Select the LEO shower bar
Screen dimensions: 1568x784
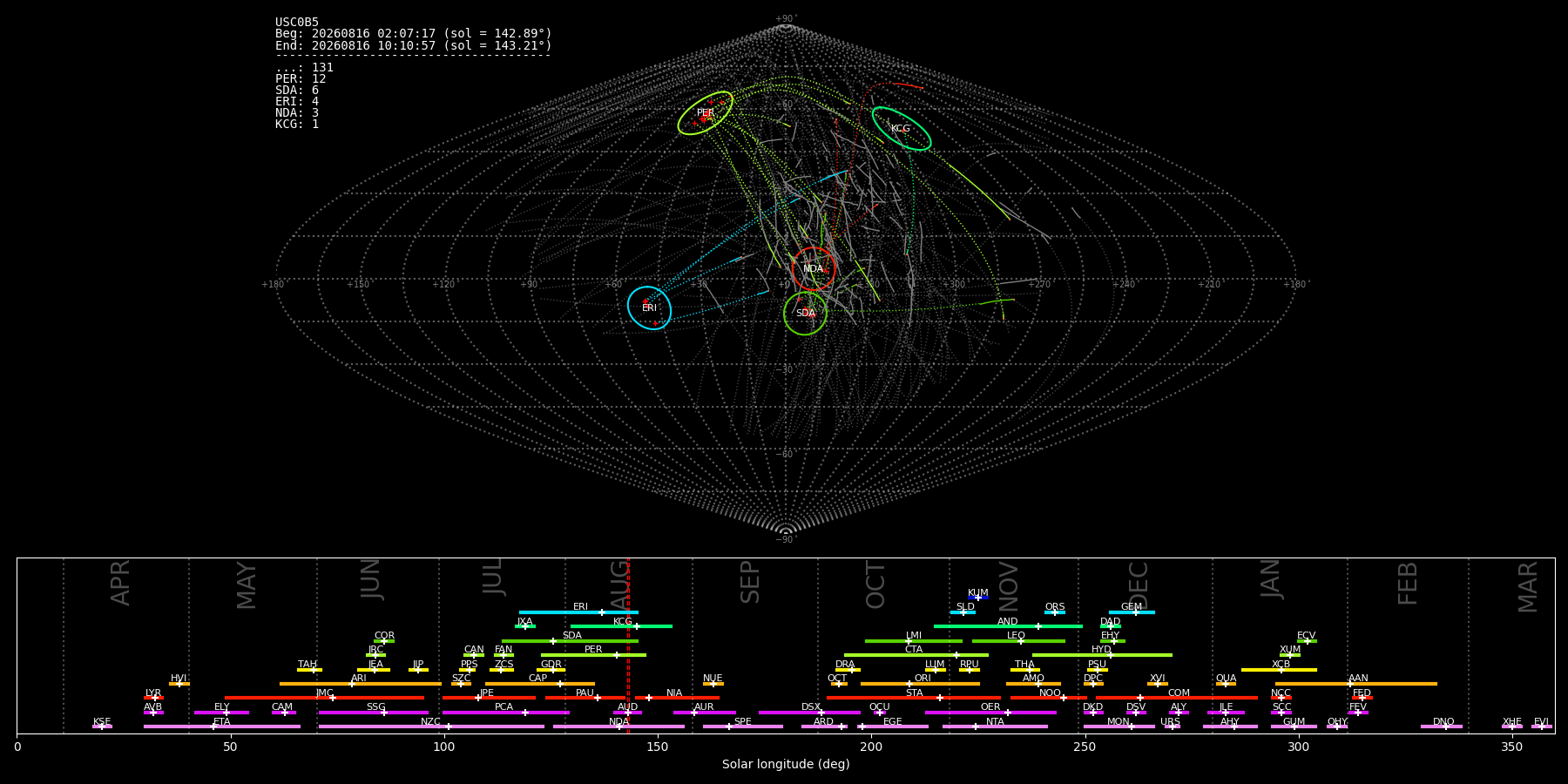click(x=1018, y=641)
